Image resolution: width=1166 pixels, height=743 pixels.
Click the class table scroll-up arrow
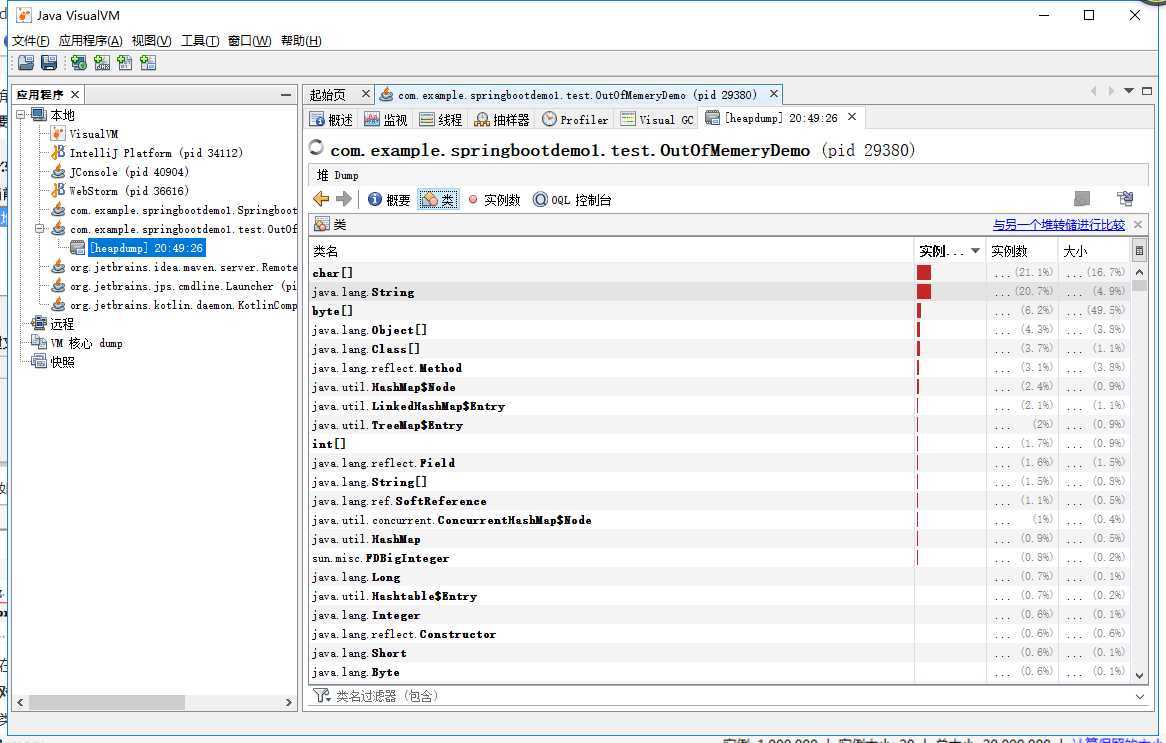(x=1139, y=273)
